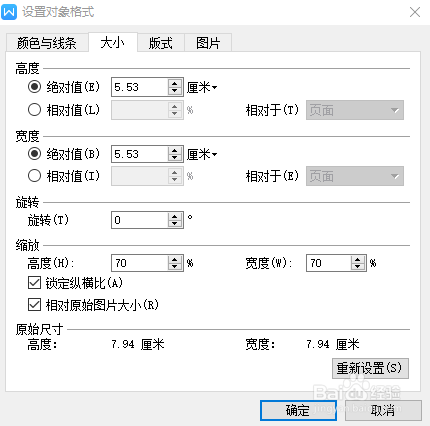Select 相对值(I) width radio button

click(x=34, y=175)
